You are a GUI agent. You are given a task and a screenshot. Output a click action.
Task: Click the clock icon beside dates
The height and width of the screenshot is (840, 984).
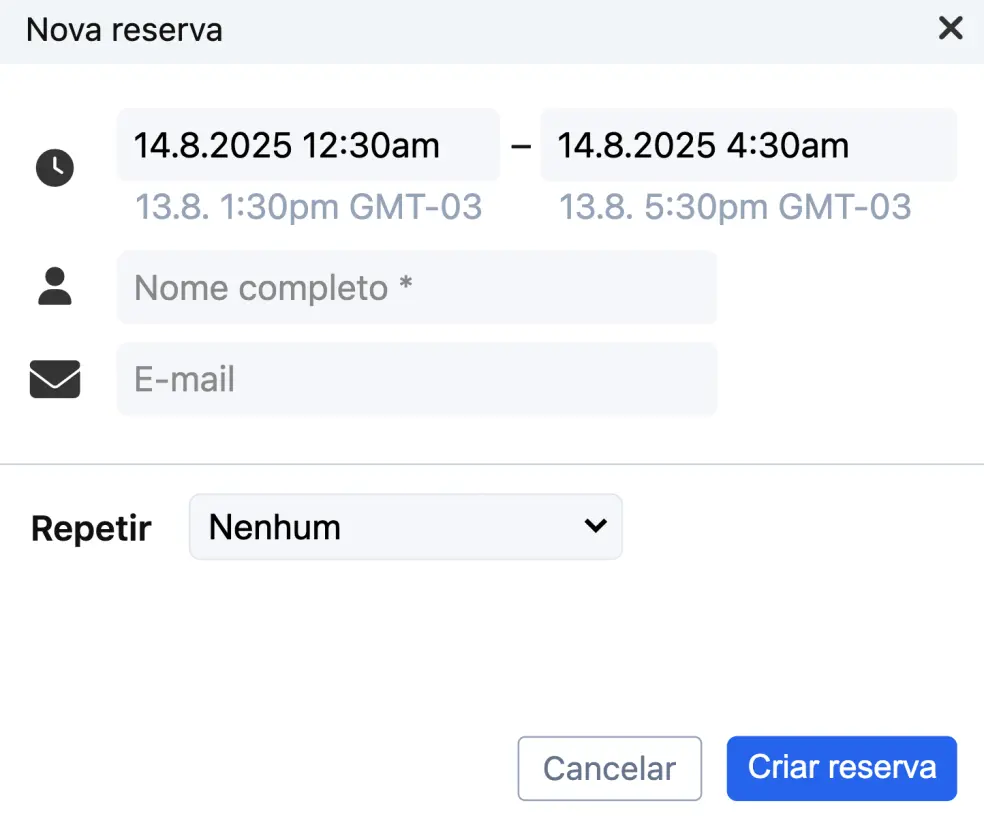tap(55, 167)
